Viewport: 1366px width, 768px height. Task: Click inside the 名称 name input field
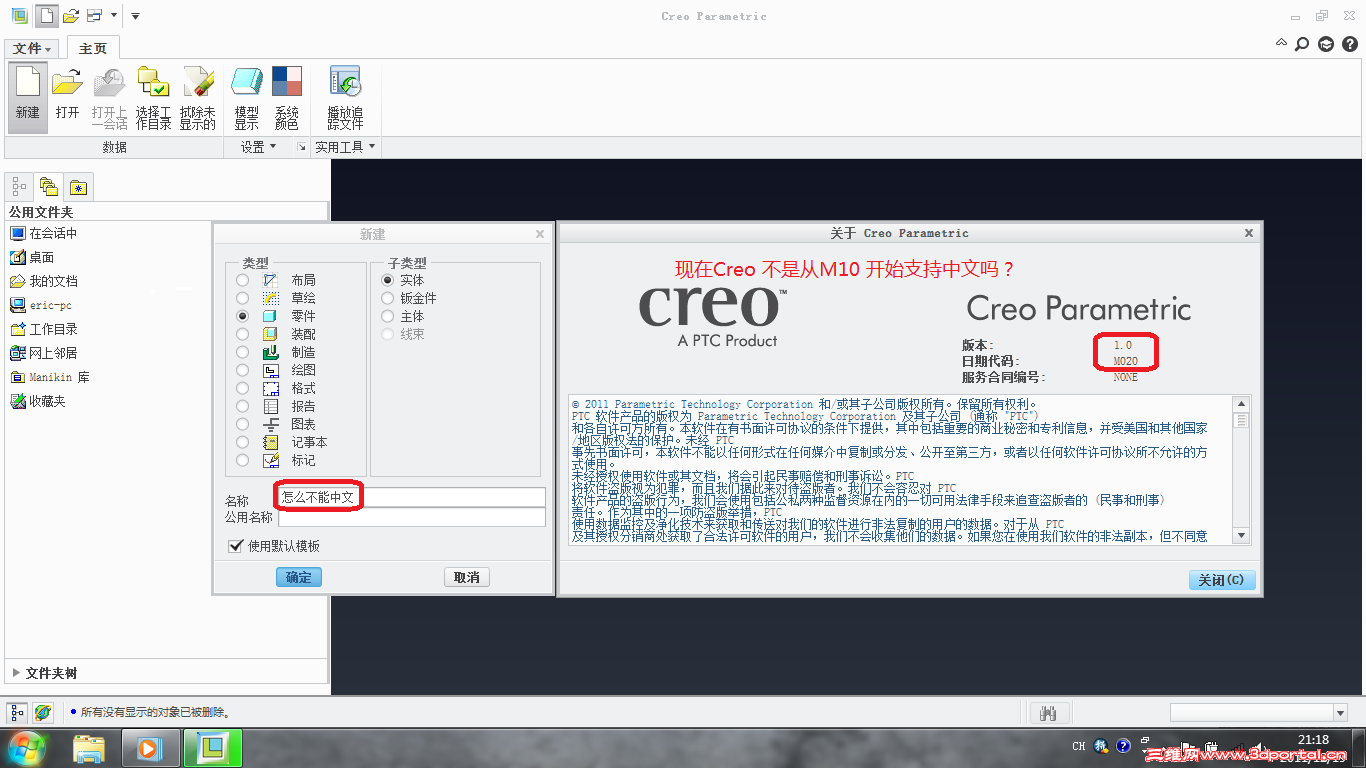coord(410,497)
